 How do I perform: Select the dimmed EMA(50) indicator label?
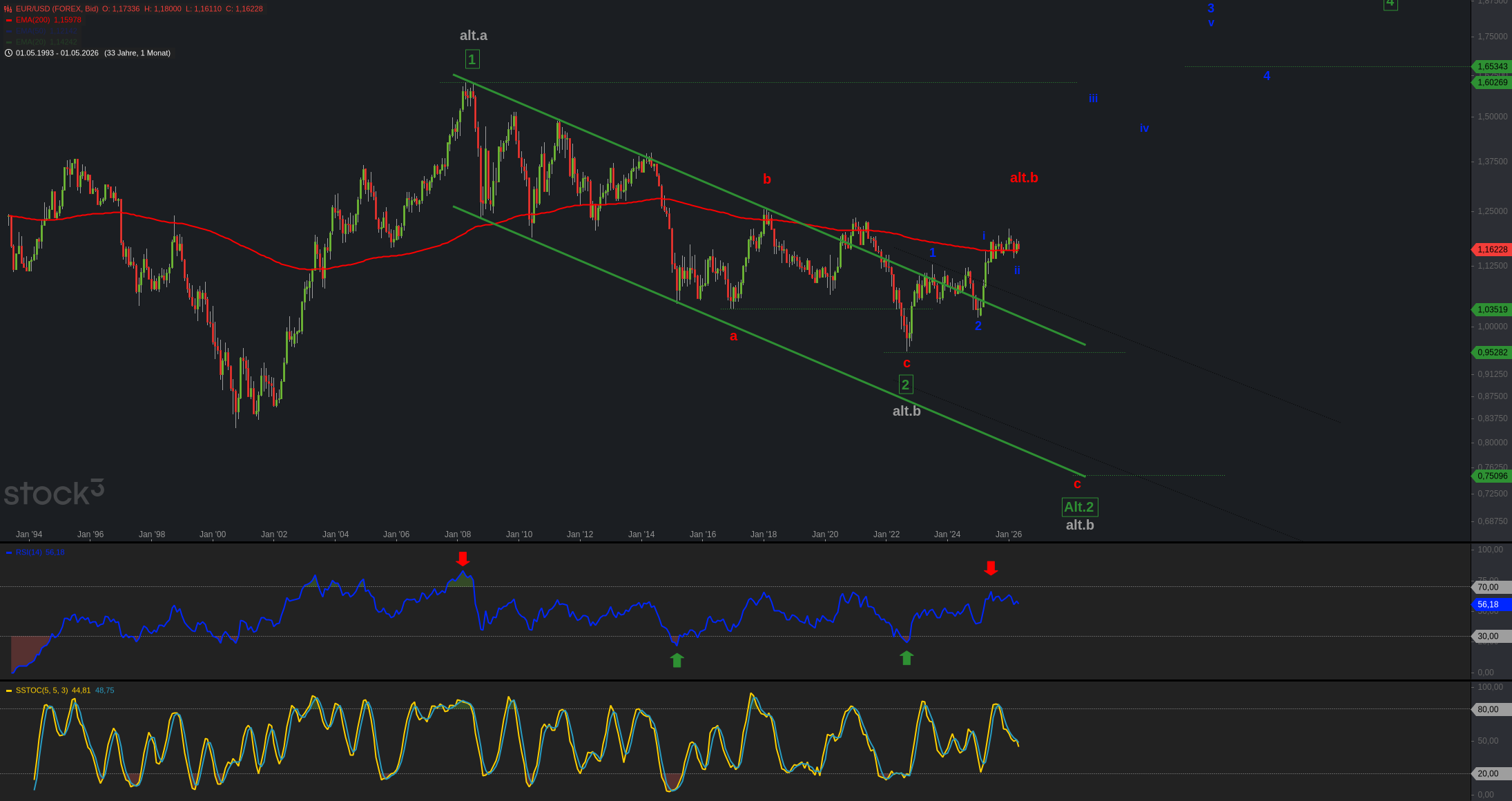30,31
